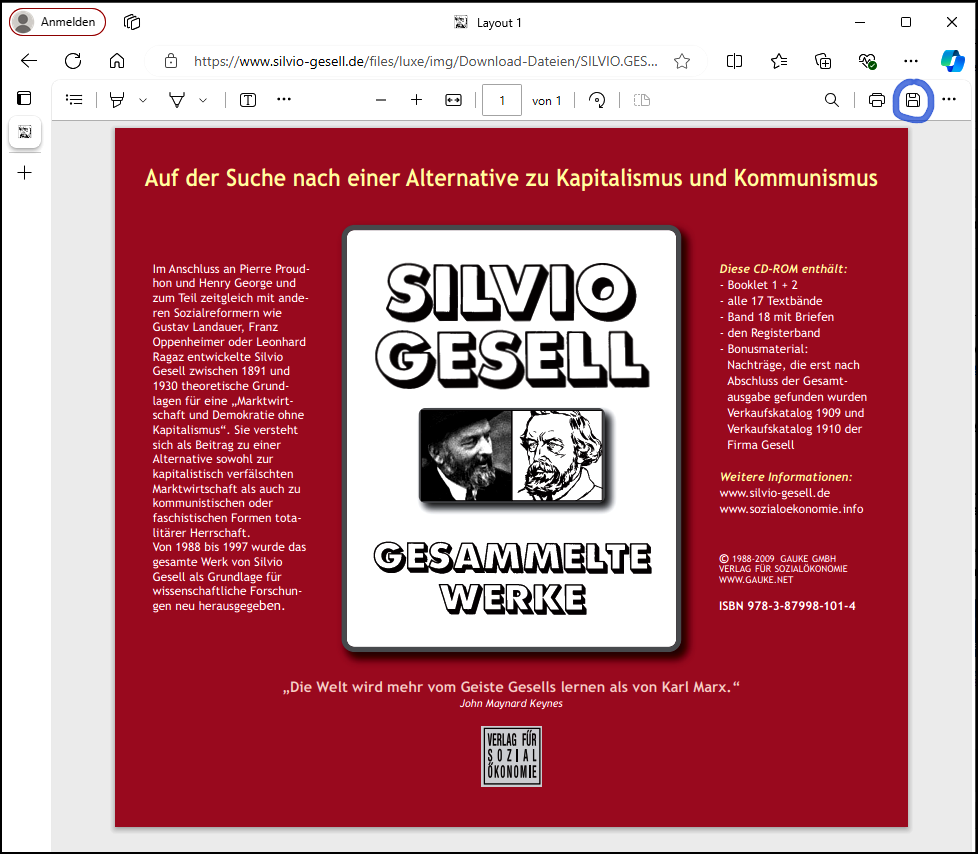Click the 'Diese CD-ROM enthält:' heading

783,269
